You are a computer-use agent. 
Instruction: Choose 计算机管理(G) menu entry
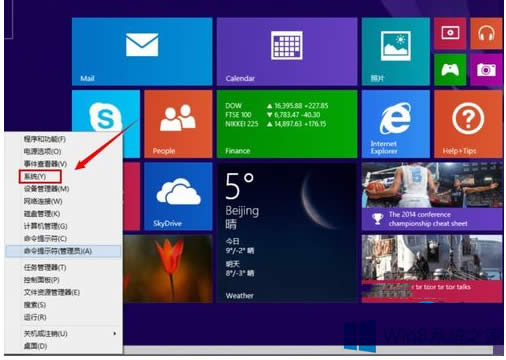pyautogui.click(x=63, y=226)
